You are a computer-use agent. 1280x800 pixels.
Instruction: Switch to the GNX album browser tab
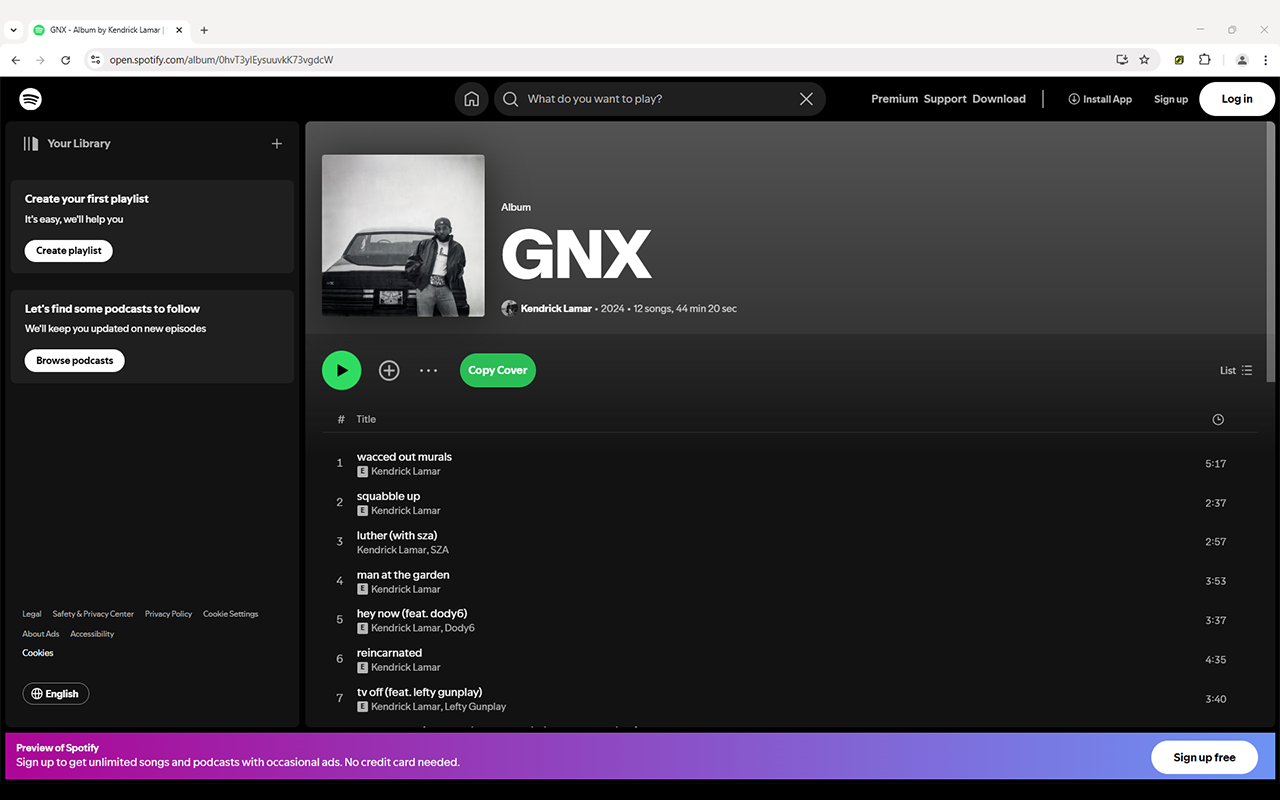[100, 29]
